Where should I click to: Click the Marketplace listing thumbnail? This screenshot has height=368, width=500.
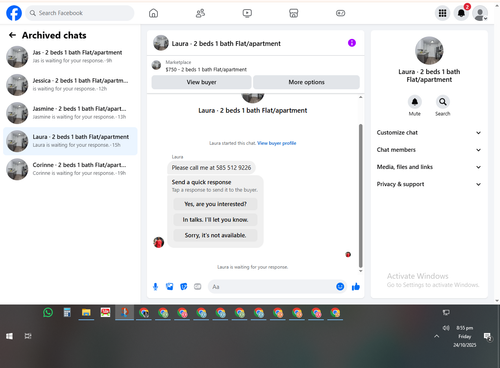156,65
